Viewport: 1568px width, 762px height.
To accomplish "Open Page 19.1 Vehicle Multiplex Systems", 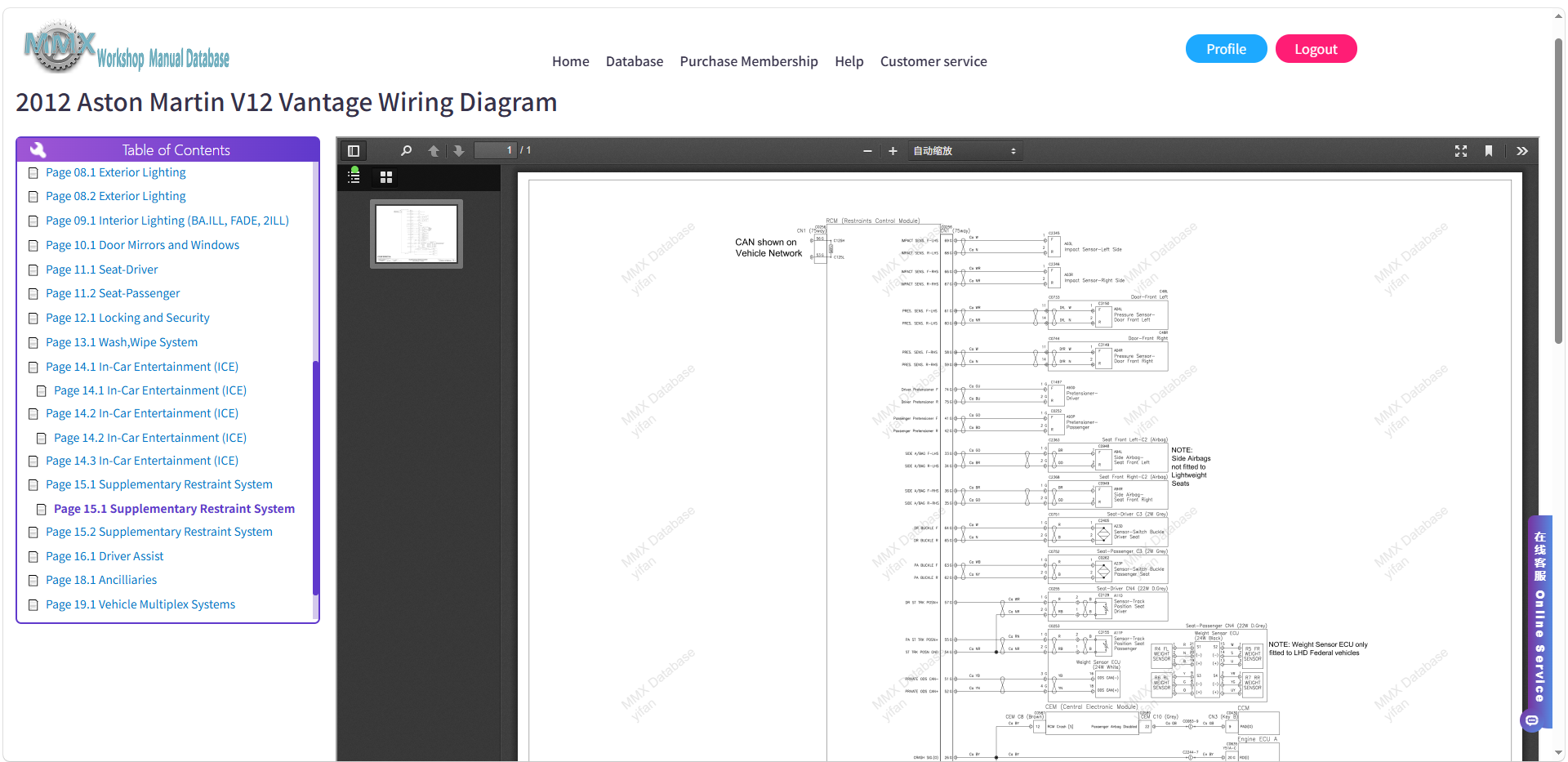I will point(140,604).
